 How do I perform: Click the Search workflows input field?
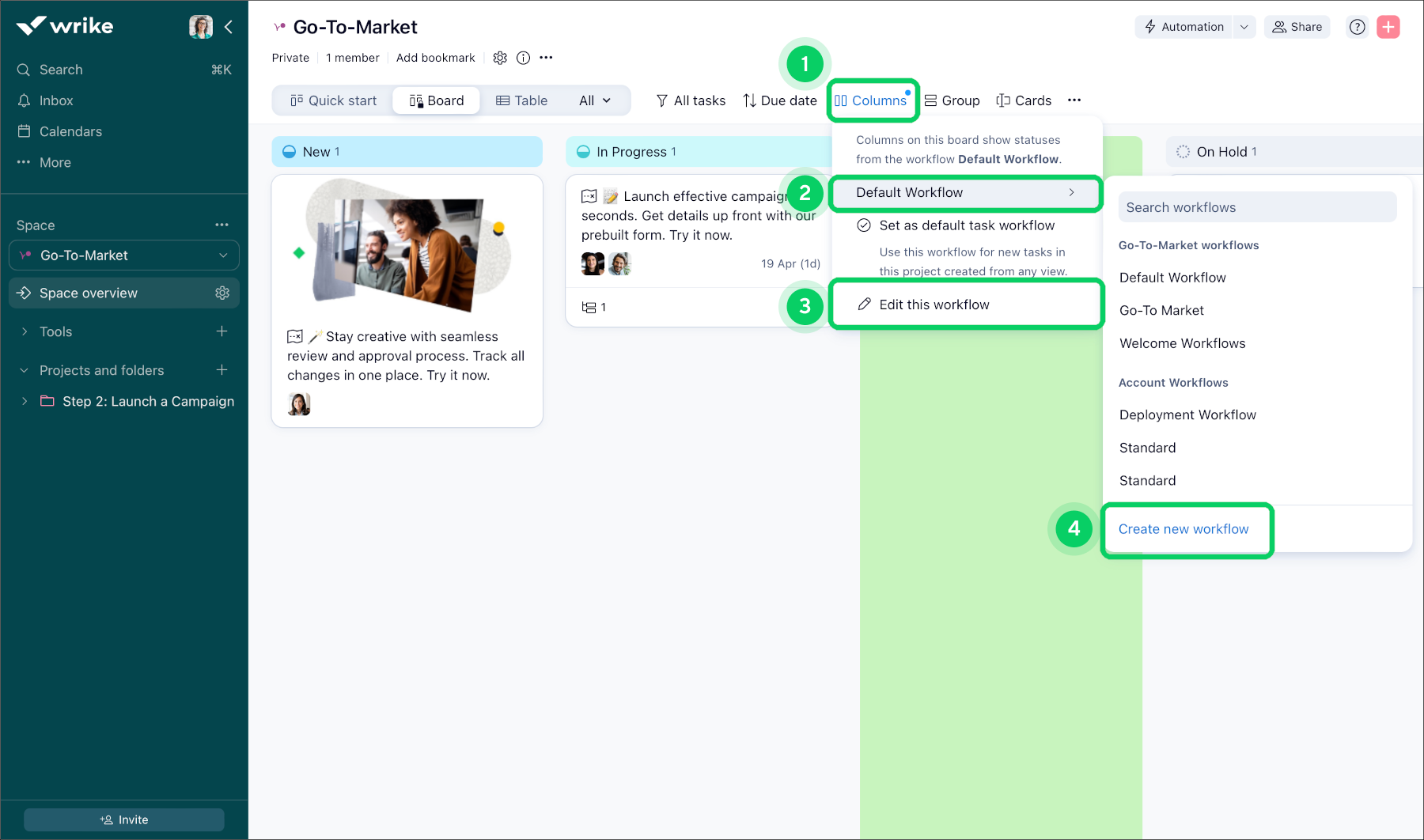1257,206
